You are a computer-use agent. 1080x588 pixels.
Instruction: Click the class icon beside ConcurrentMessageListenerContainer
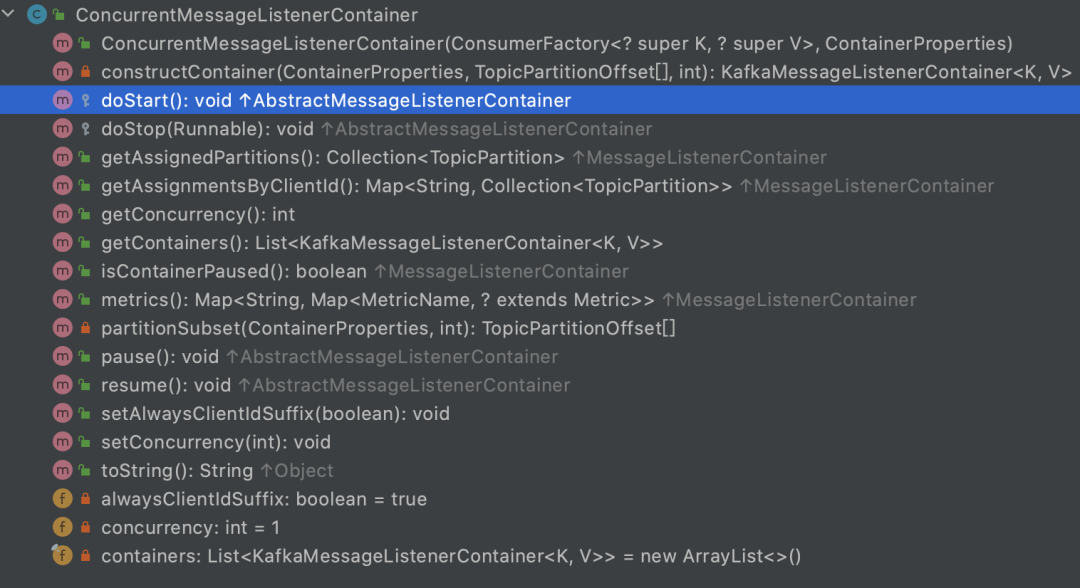(x=38, y=15)
